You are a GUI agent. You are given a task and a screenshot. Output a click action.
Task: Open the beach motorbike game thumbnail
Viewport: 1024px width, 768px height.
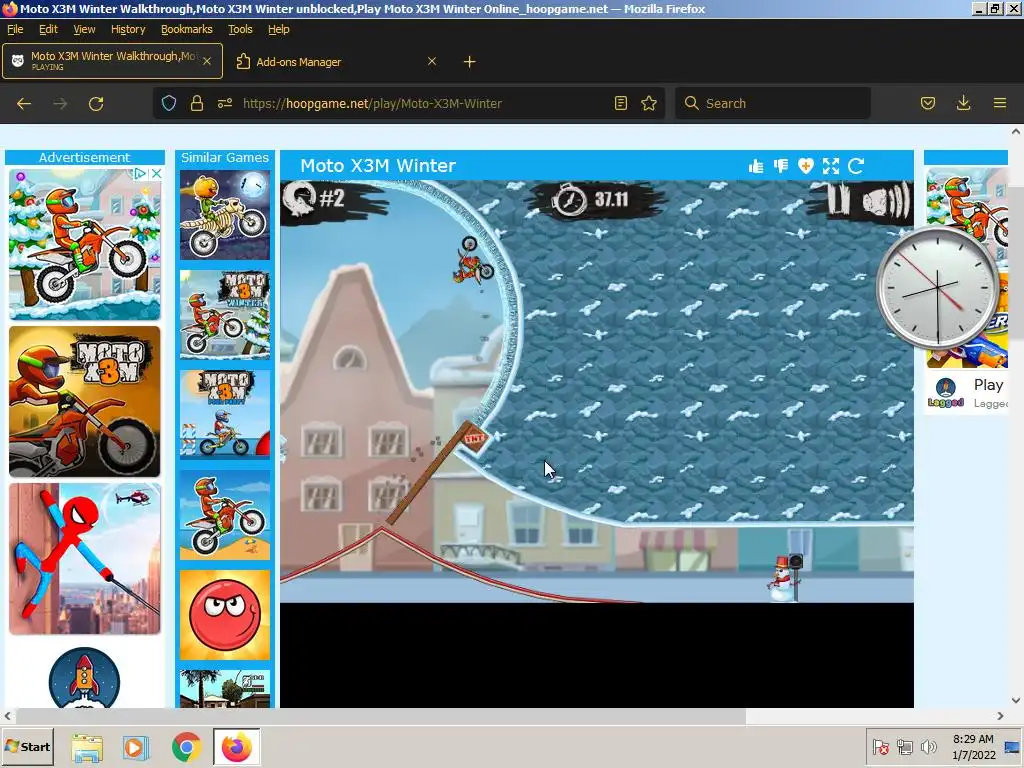[x=225, y=515]
